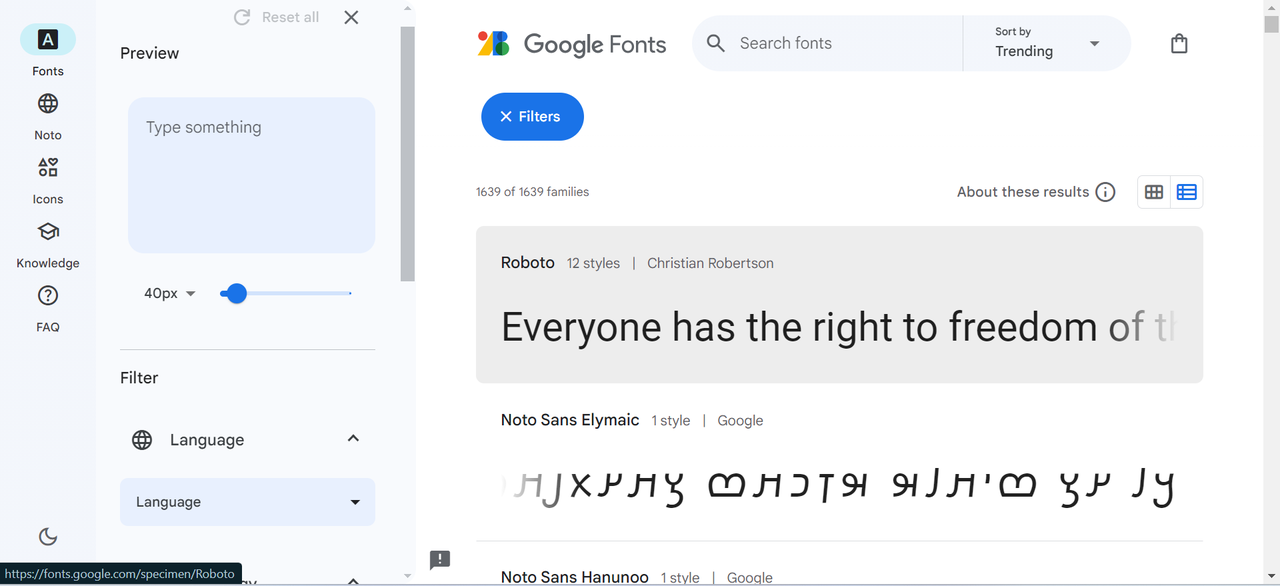
Task: Click the Reset all button
Action: click(276, 17)
